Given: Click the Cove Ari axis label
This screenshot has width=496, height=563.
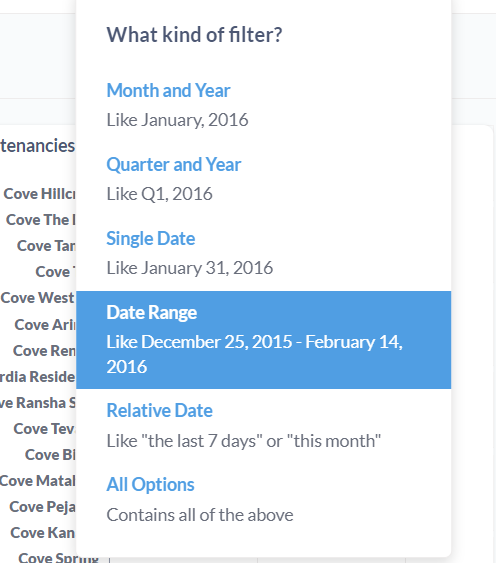Looking at the screenshot, I should (45, 325).
